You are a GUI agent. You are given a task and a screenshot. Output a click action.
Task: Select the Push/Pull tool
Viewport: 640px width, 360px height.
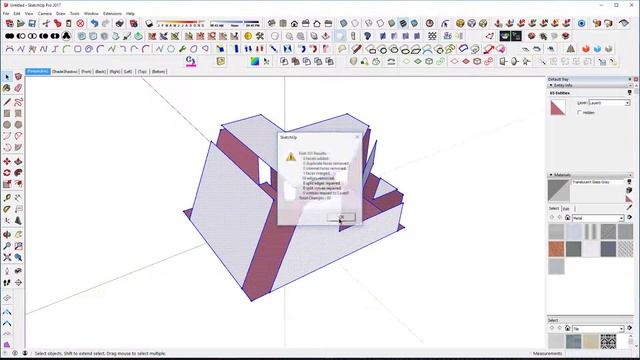pyautogui.click(x=18, y=161)
